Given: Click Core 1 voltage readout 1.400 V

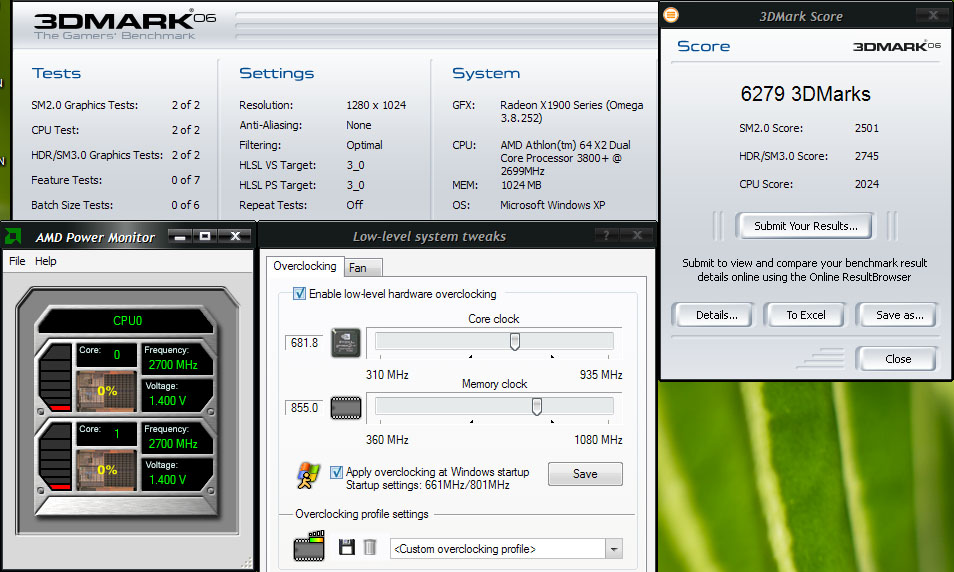Looking at the screenshot, I should [167, 480].
